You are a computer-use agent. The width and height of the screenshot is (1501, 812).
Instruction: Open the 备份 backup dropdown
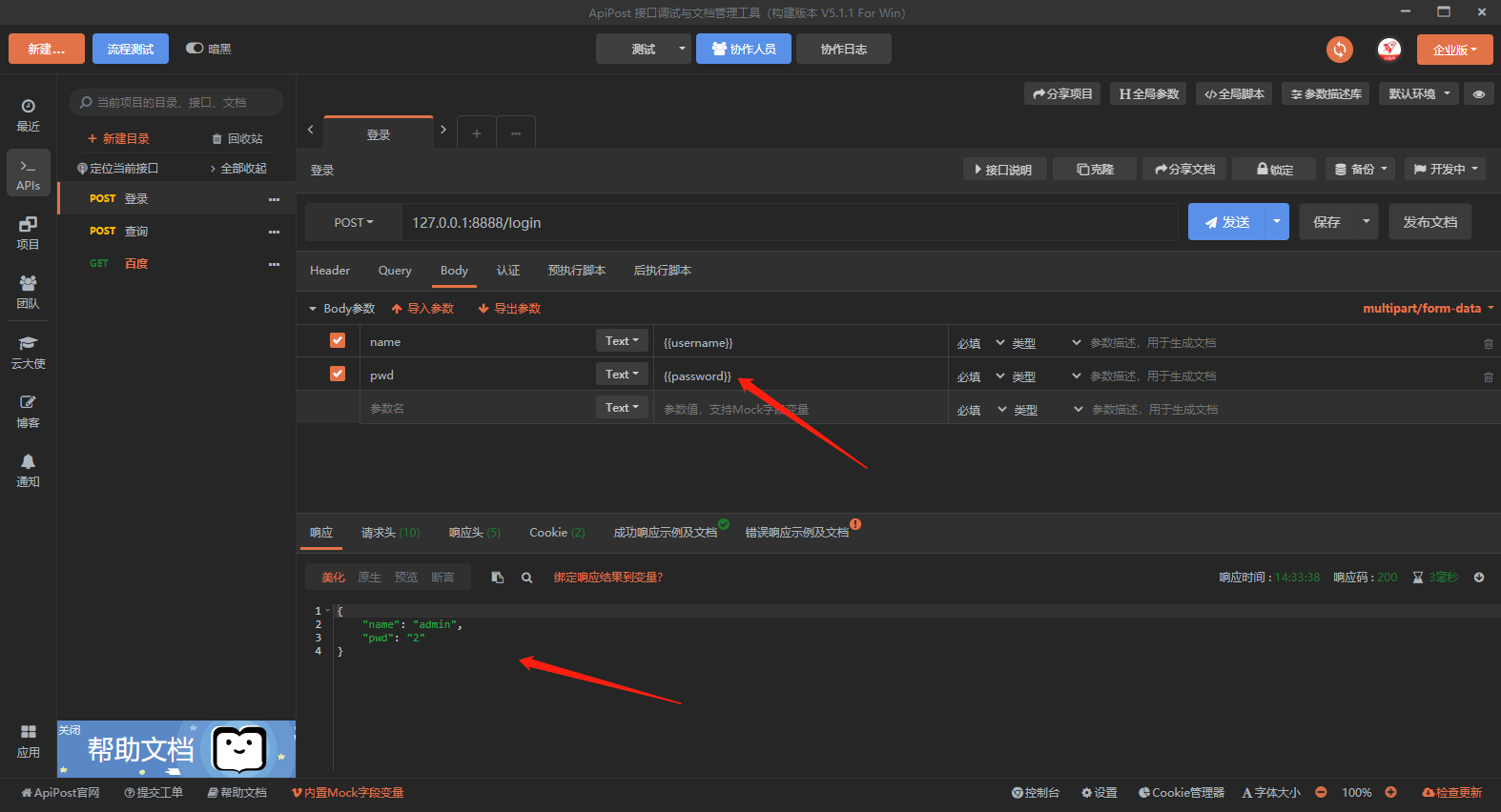click(x=1361, y=169)
